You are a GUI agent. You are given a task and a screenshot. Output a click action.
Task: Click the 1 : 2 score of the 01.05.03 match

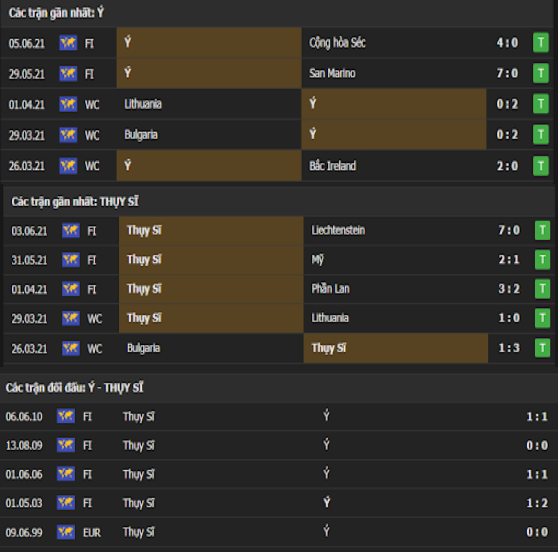tap(537, 503)
